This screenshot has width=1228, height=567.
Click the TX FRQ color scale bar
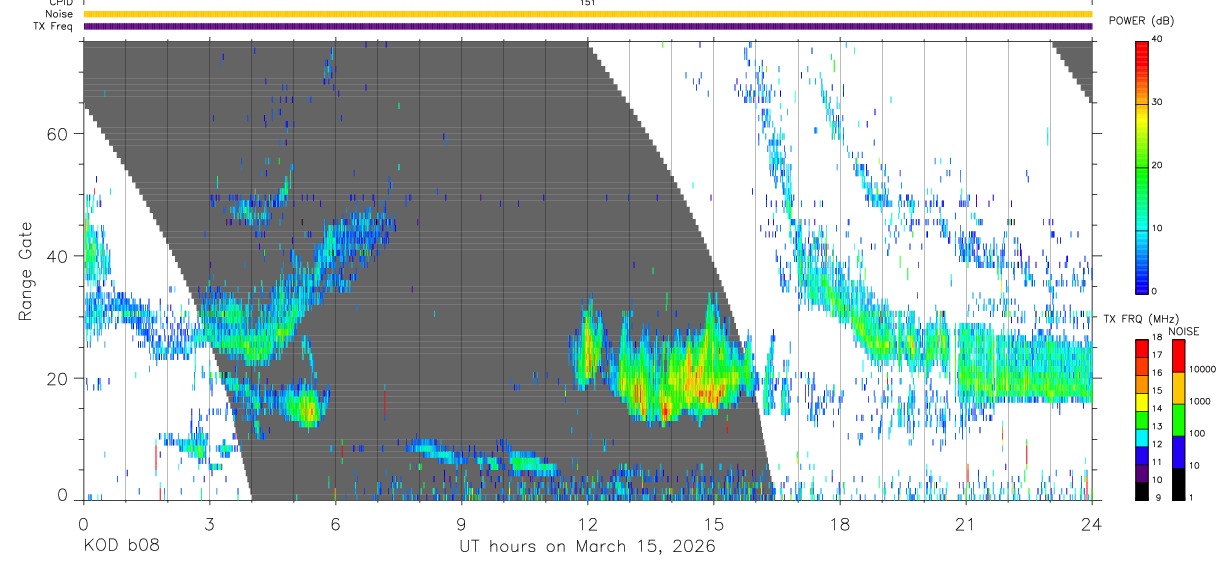coord(1143,420)
